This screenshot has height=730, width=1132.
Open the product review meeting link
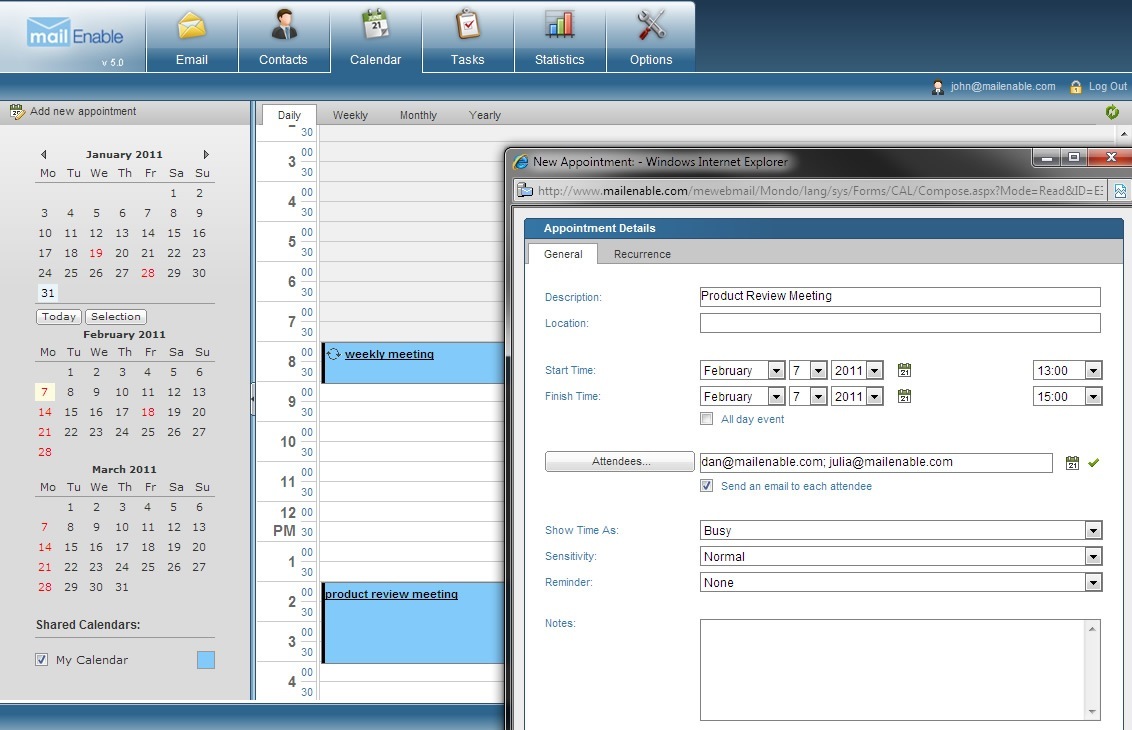click(391, 594)
